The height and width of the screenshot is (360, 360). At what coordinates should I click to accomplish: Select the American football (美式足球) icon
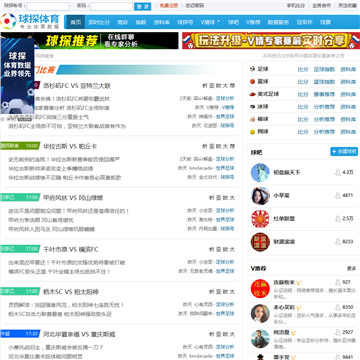click(x=252, y=94)
